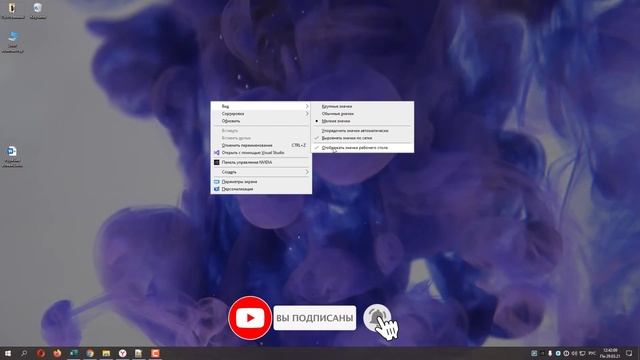Select the top-left corner desktop icon
Viewport: 640px width, 360px height.
[12, 11]
